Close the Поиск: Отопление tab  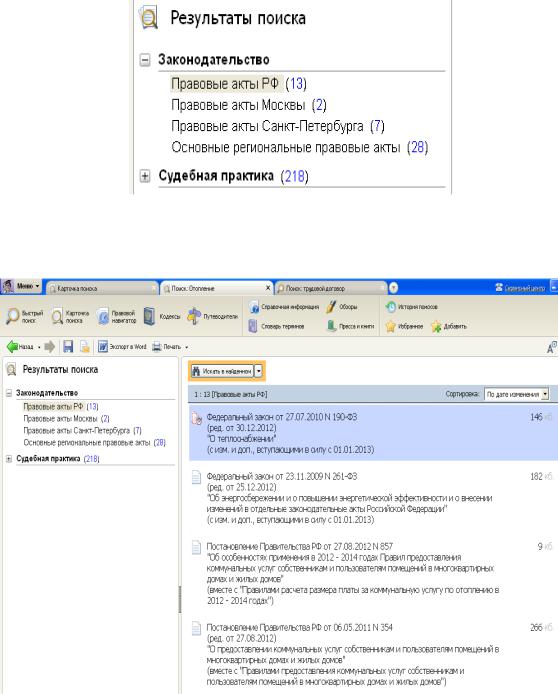coord(268,288)
